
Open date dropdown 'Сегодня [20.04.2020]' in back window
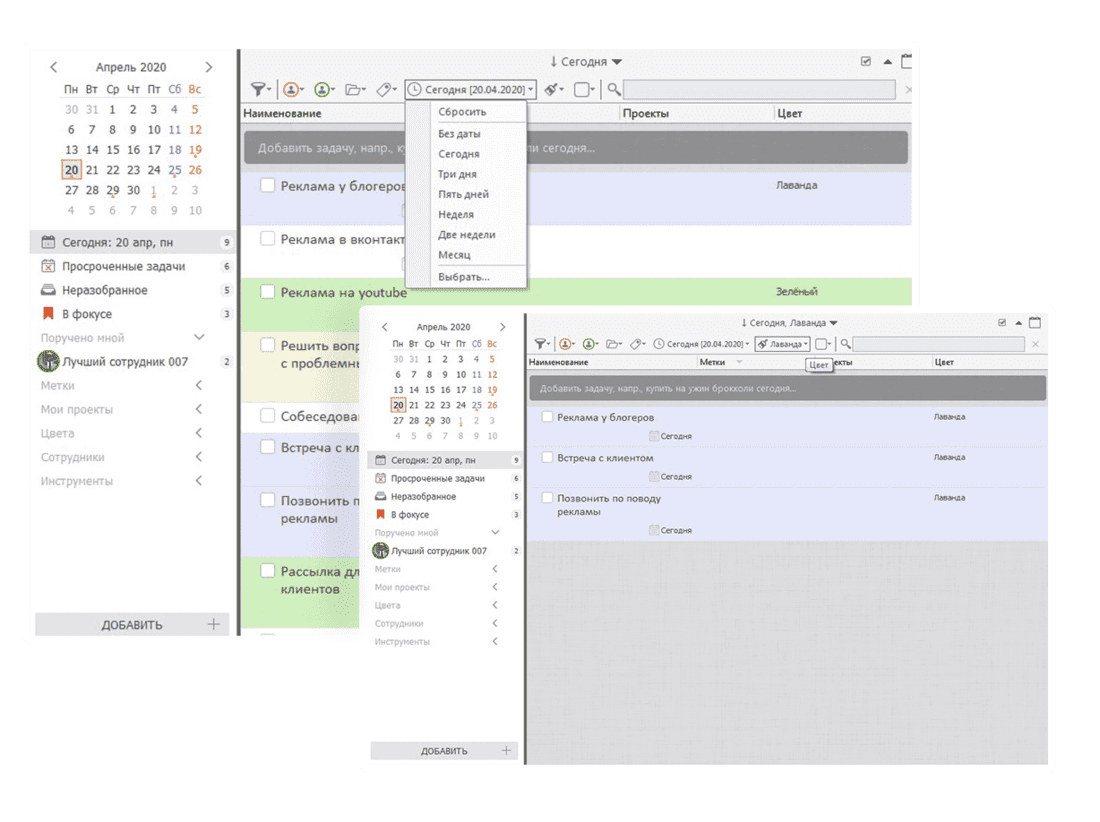coord(471,90)
